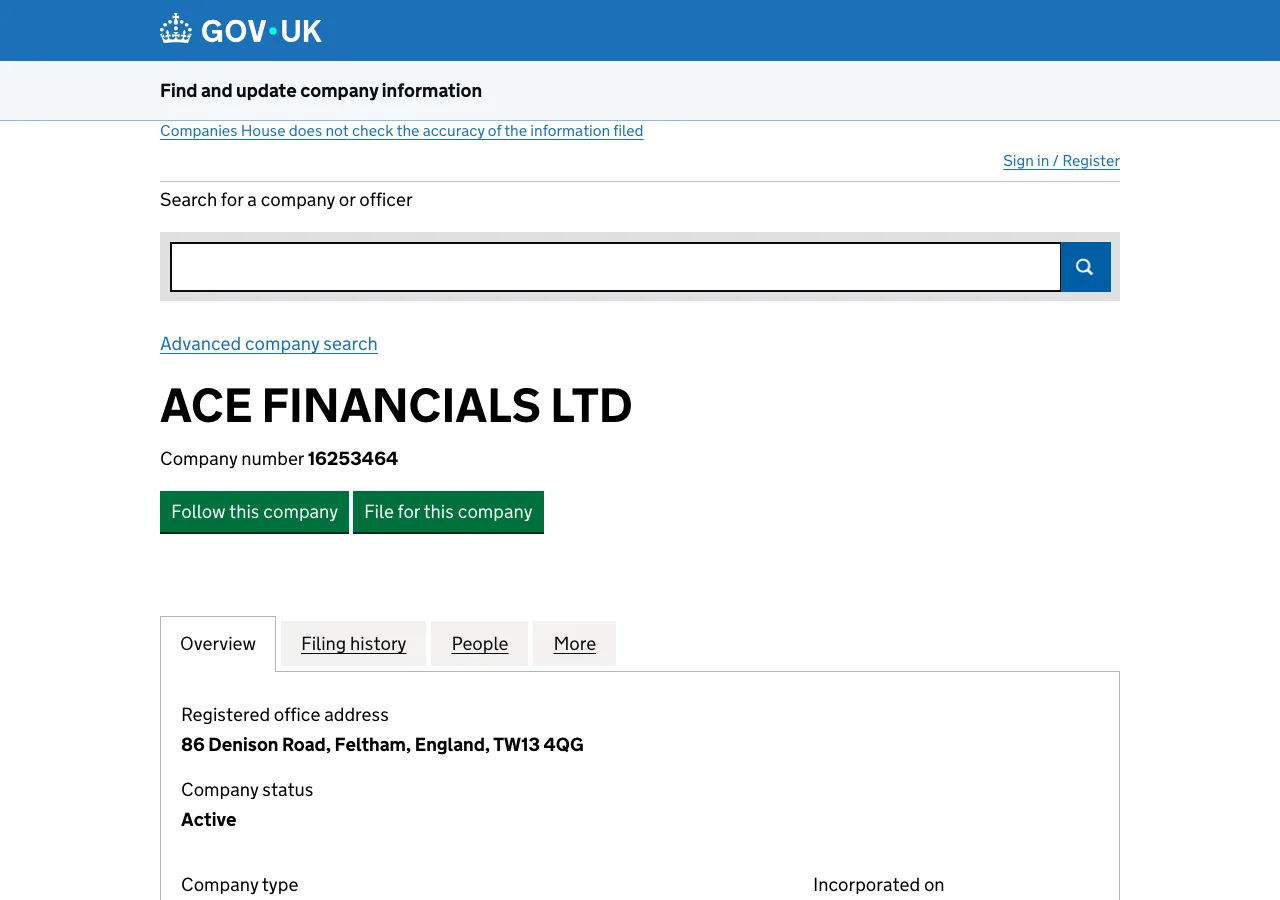Image resolution: width=1280 pixels, height=900 pixels.
Task: Click the search magnifier icon
Action: pyautogui.click(x=1084, y=267)
